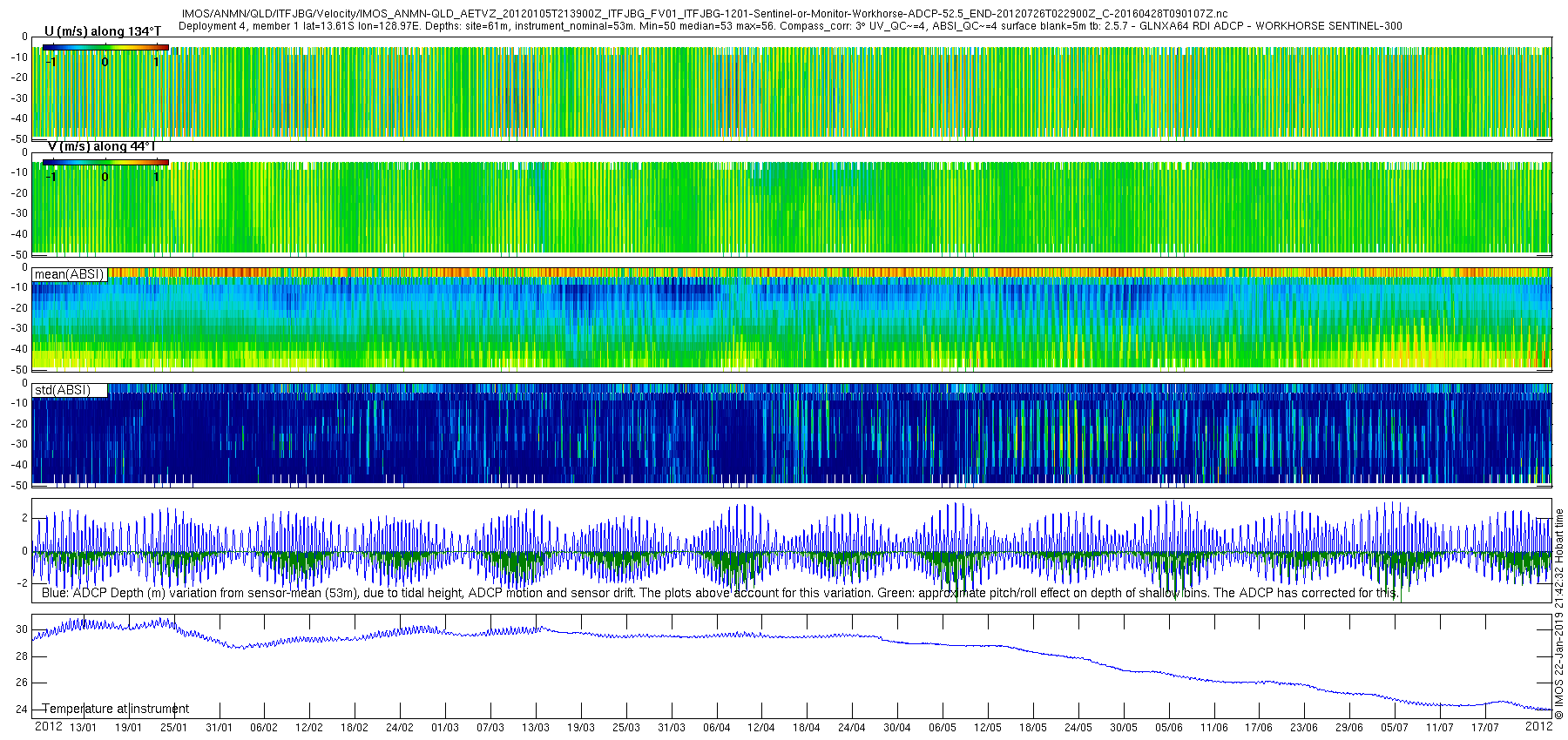This screenshot has width=1568, height=740.
Task: Click the file path title at top
Action: [x=704, y=14]
